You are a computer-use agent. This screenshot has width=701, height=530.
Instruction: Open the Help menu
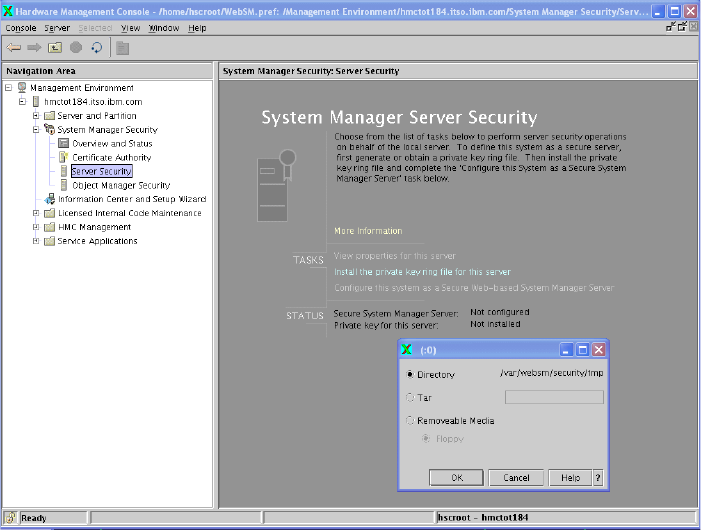click(x=197, y=28)
